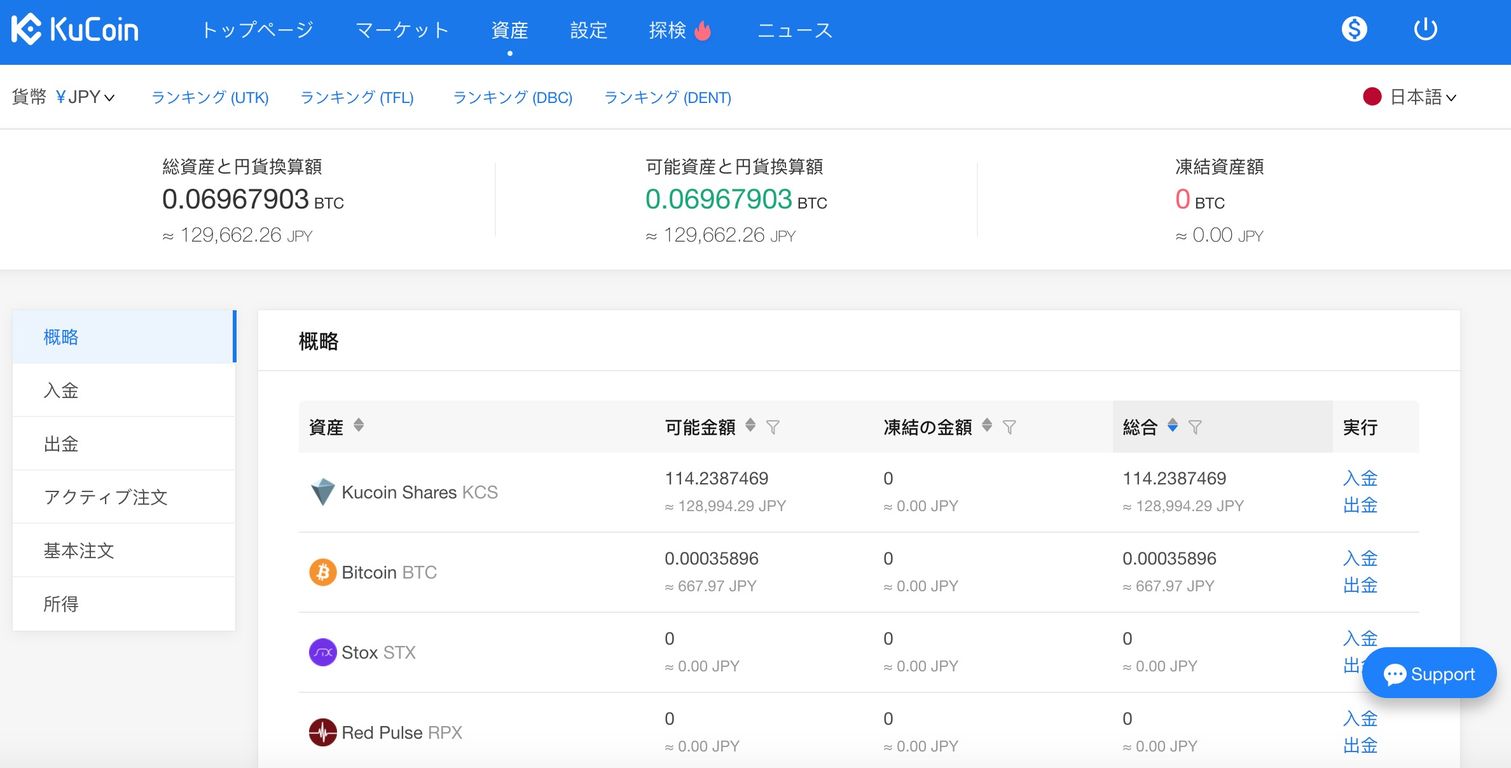Open ランキング (DBC) link
The image size is (1511, 768).
click(513, 97)
